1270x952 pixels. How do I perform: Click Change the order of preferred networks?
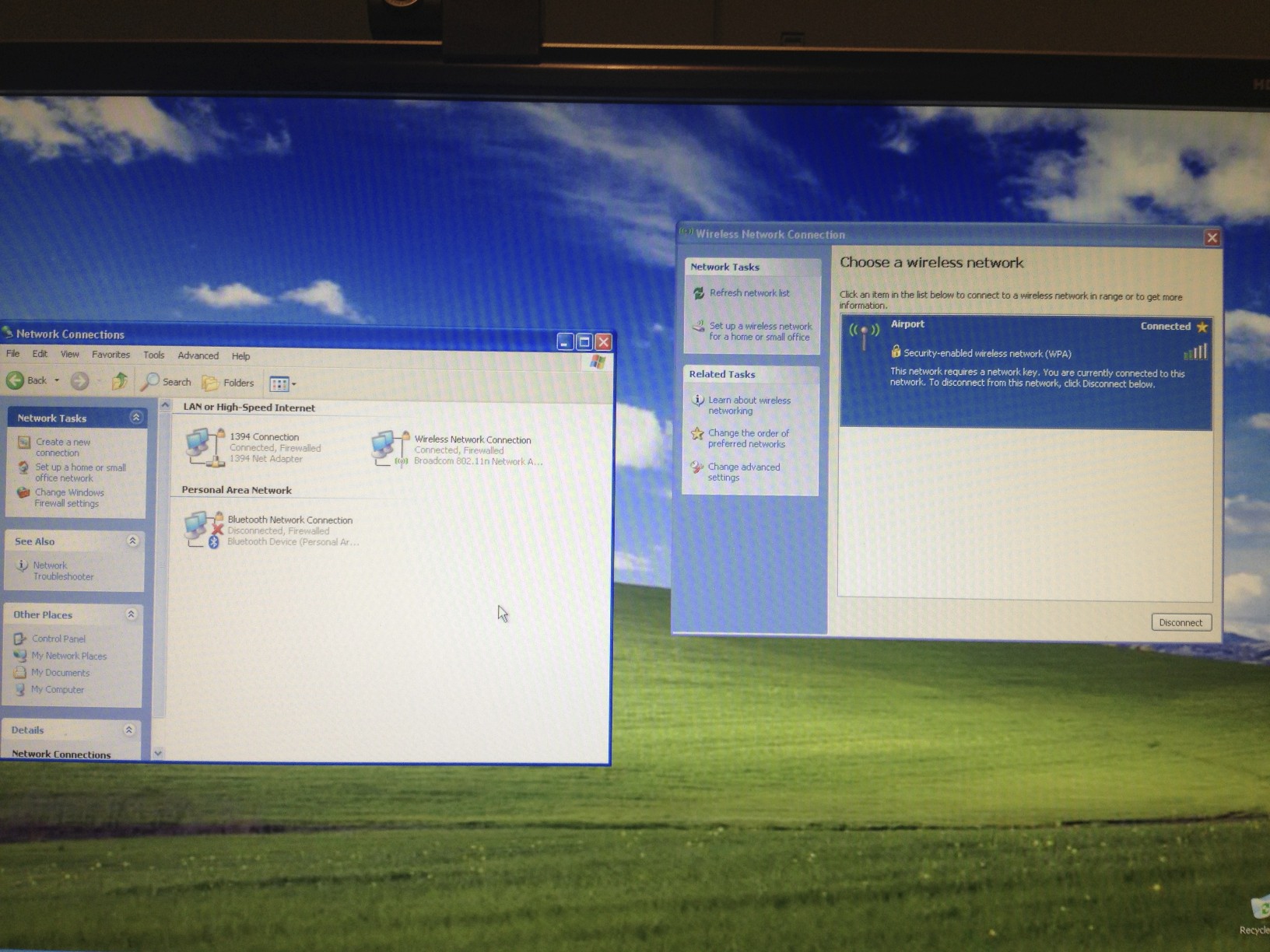point(749,438)
